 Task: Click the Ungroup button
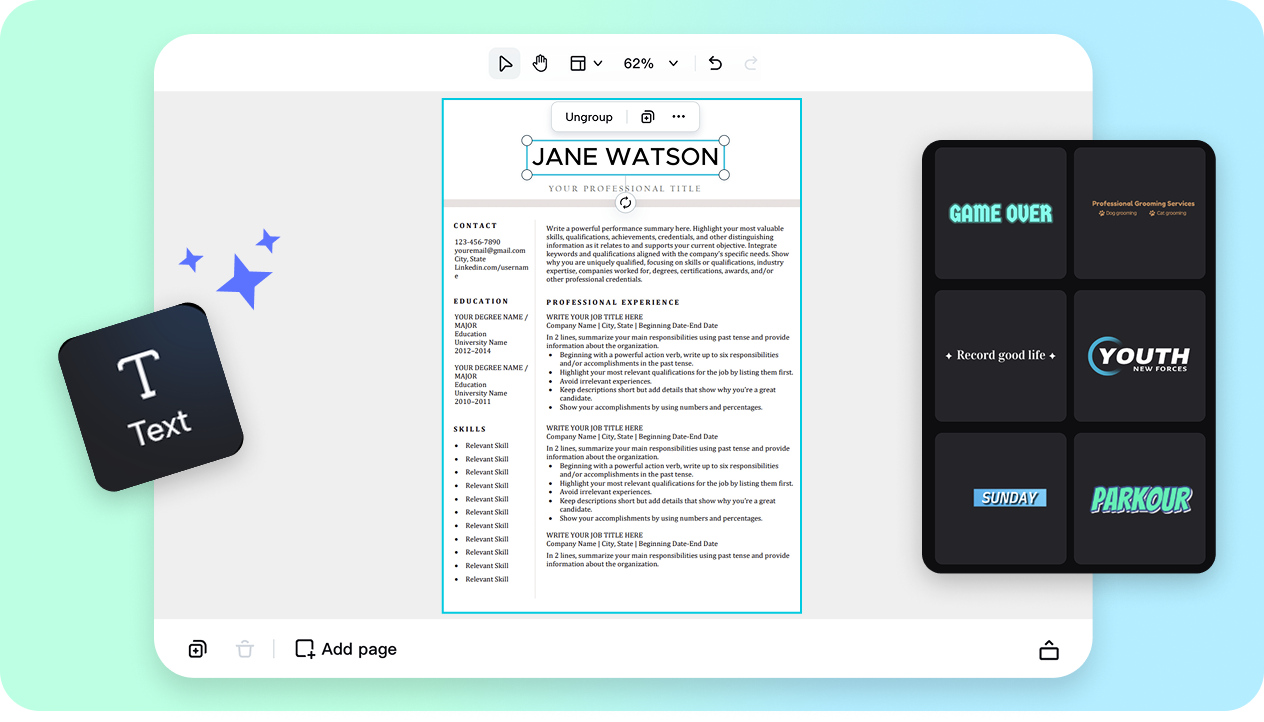[589, 116]
